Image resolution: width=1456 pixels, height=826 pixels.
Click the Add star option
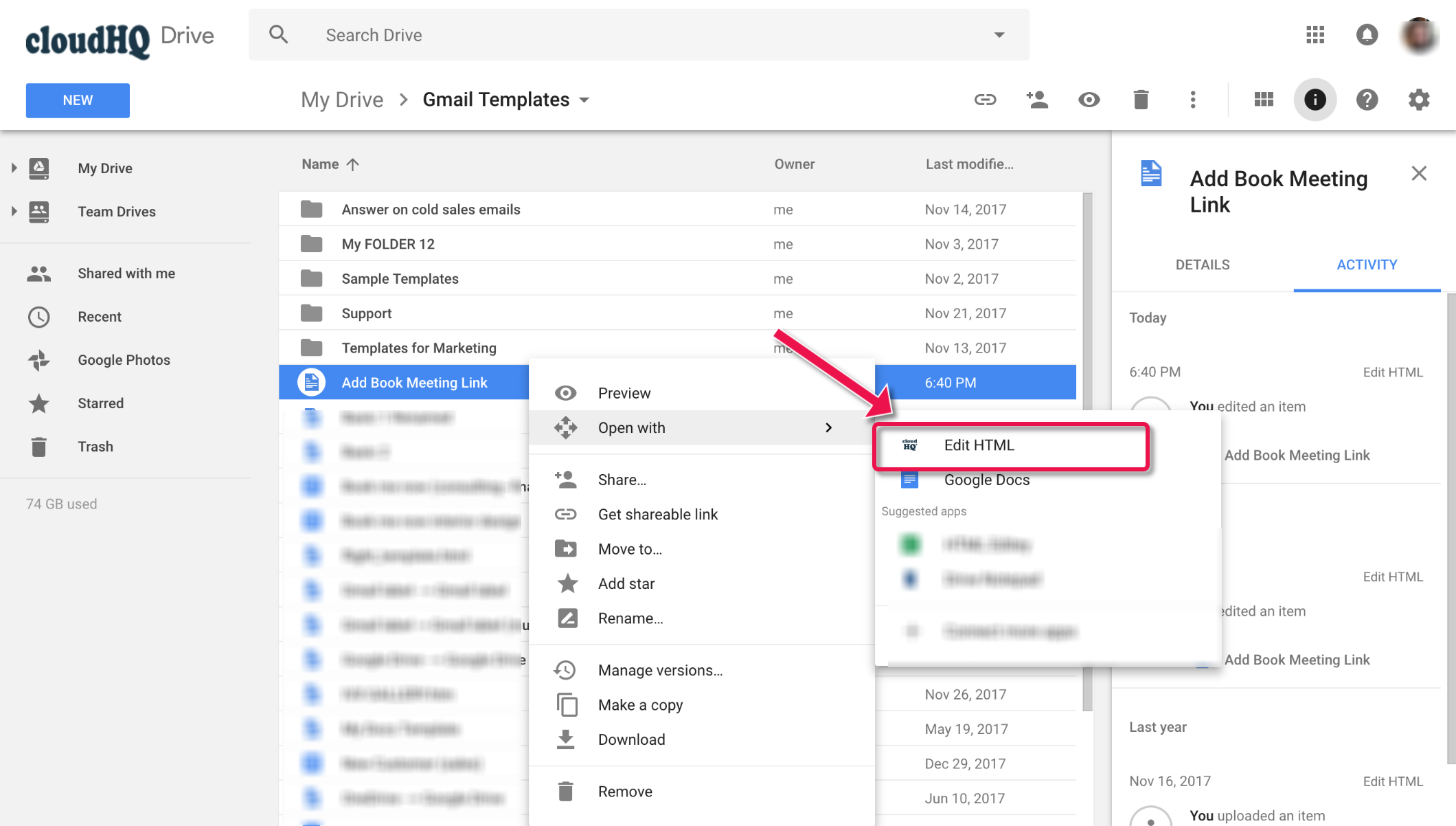tap(624, 583)
